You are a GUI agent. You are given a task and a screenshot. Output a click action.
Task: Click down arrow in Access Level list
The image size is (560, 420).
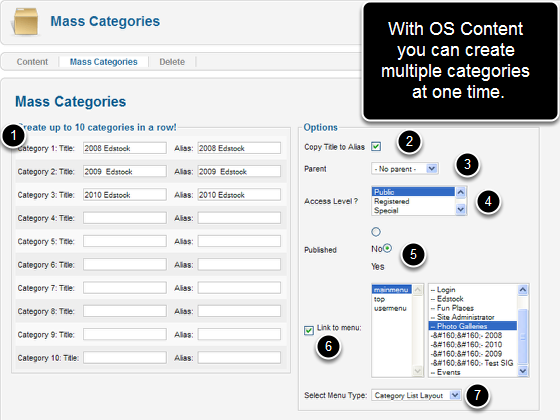[x=461, y=209]
